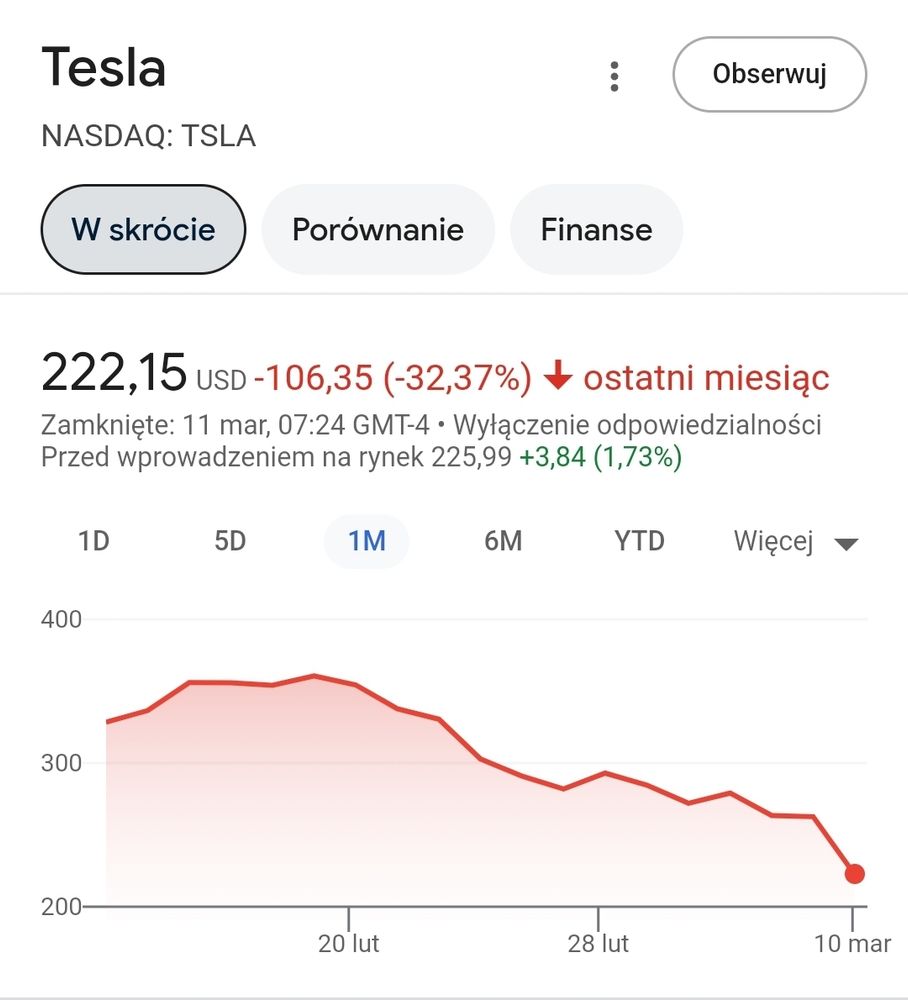This screenshot has width=908, height=1000.
Task: Click the Więcej dropdown arrow
Action: [846, 544]
